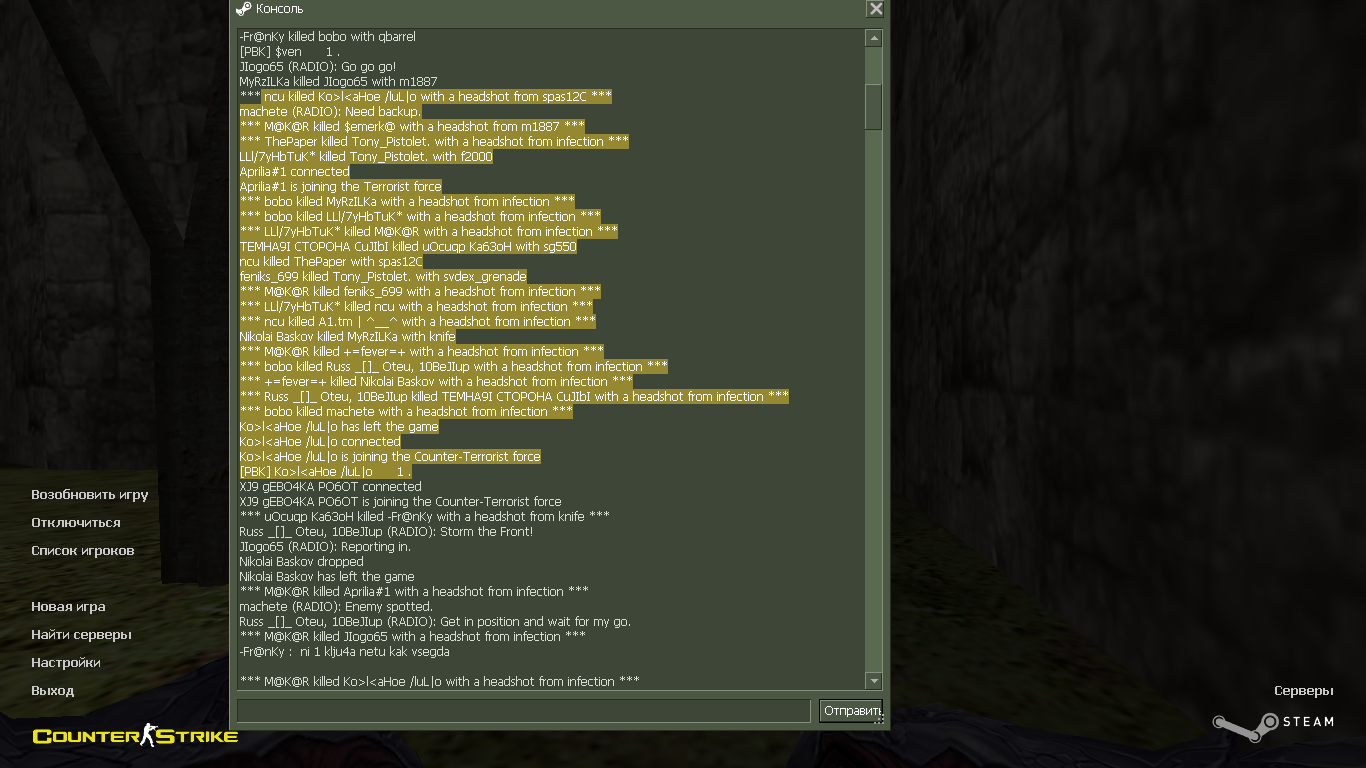
Task: Click the Отправить button
Action: coord(850,711)
